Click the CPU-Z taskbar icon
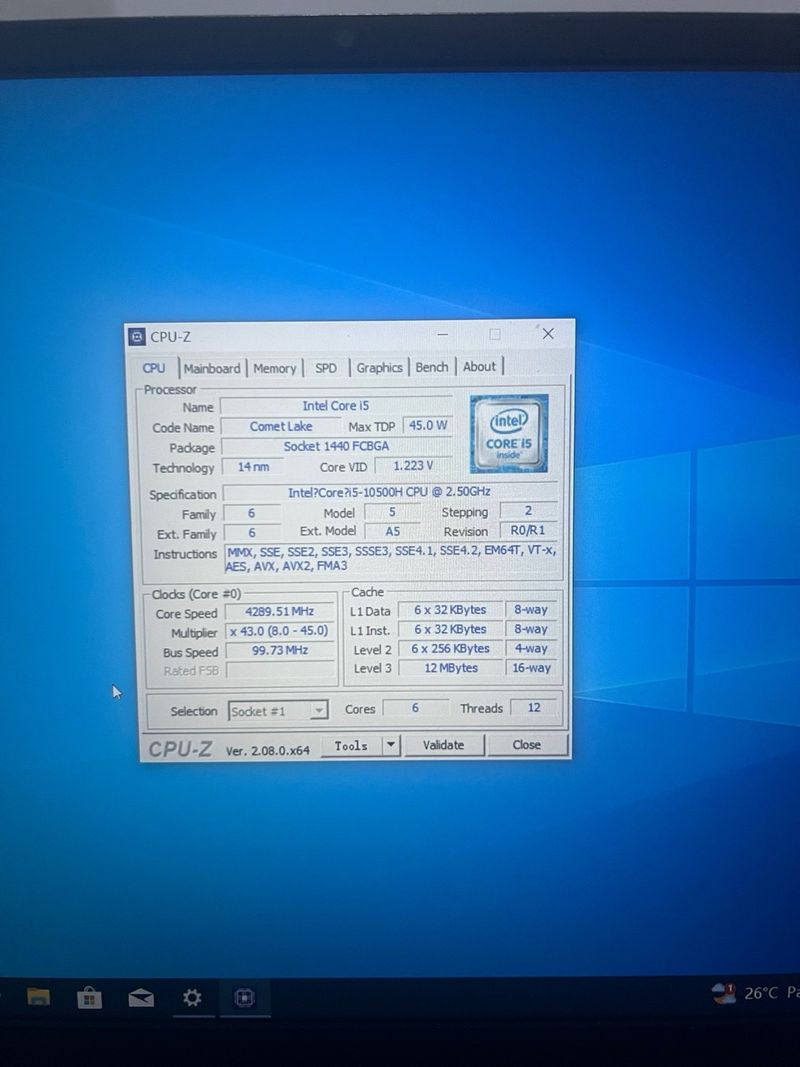Viewport: 800px width, 1067px height. 244,998
